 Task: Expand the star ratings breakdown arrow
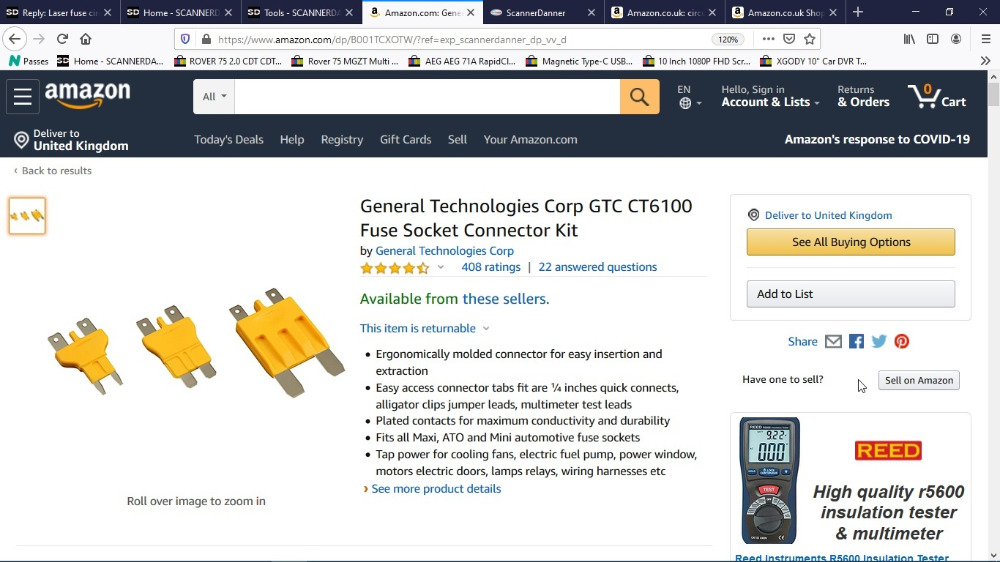[440, 268]
